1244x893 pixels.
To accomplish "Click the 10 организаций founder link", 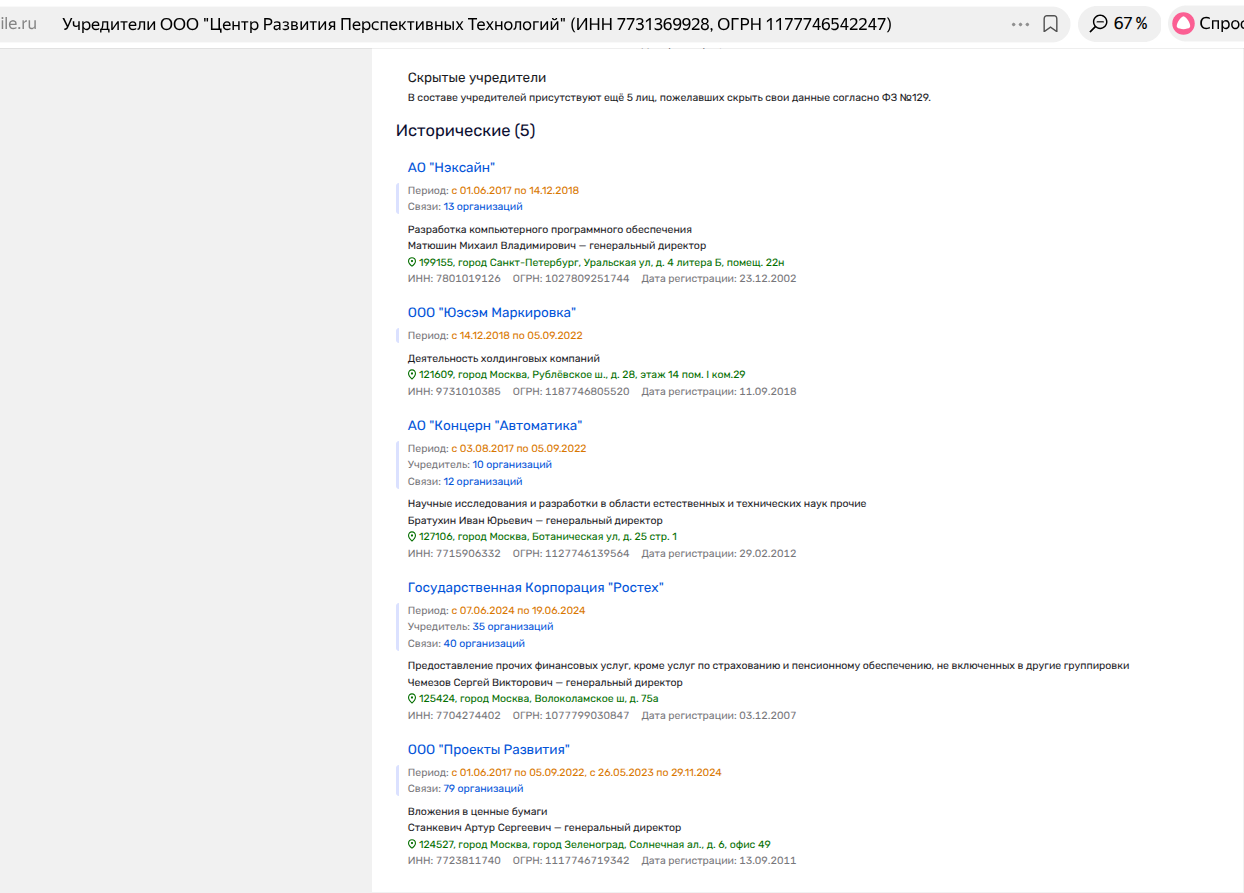I will click(x=512, y=465).
